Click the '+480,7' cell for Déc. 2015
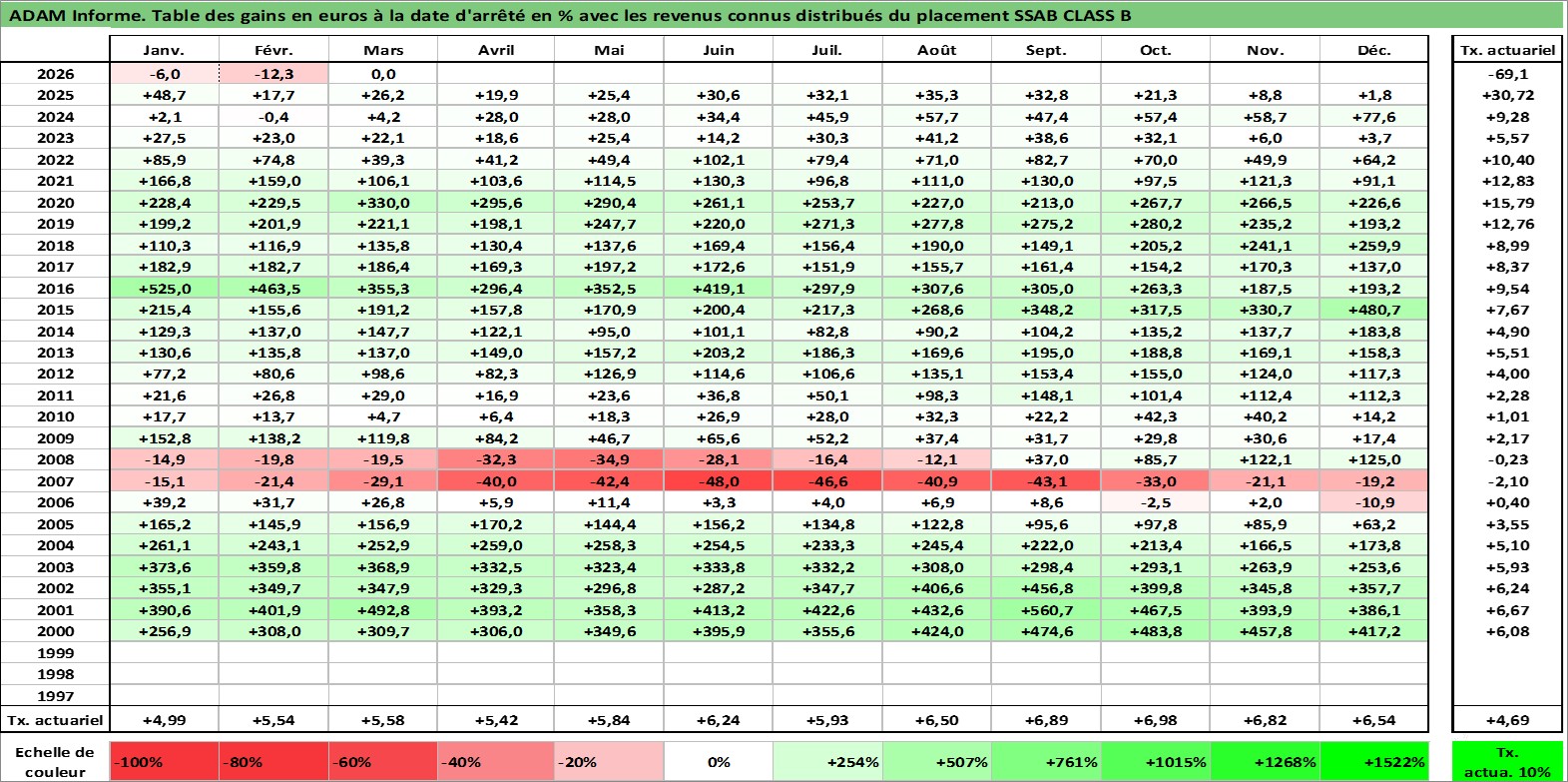Viewport: 1568px width, 782px height. click(x=1373, y=310)
